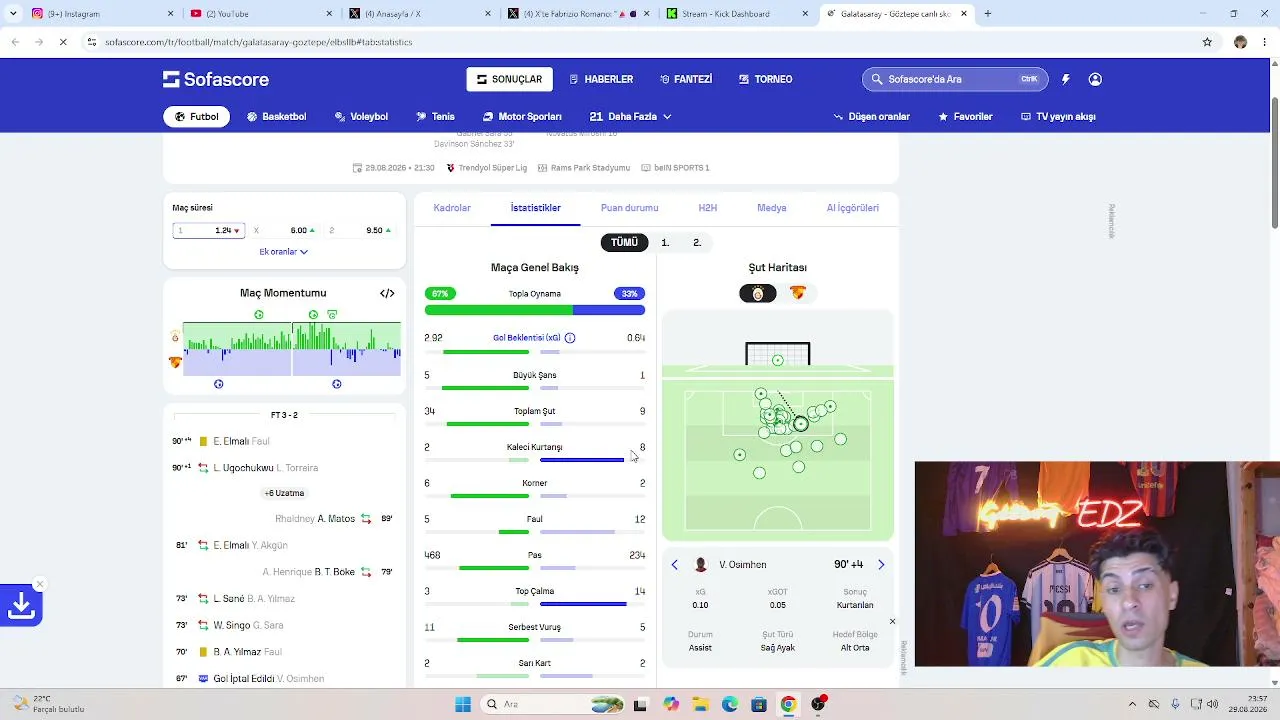Click the yellow card icon for E. Elmalı

click(x=203, y=441)
